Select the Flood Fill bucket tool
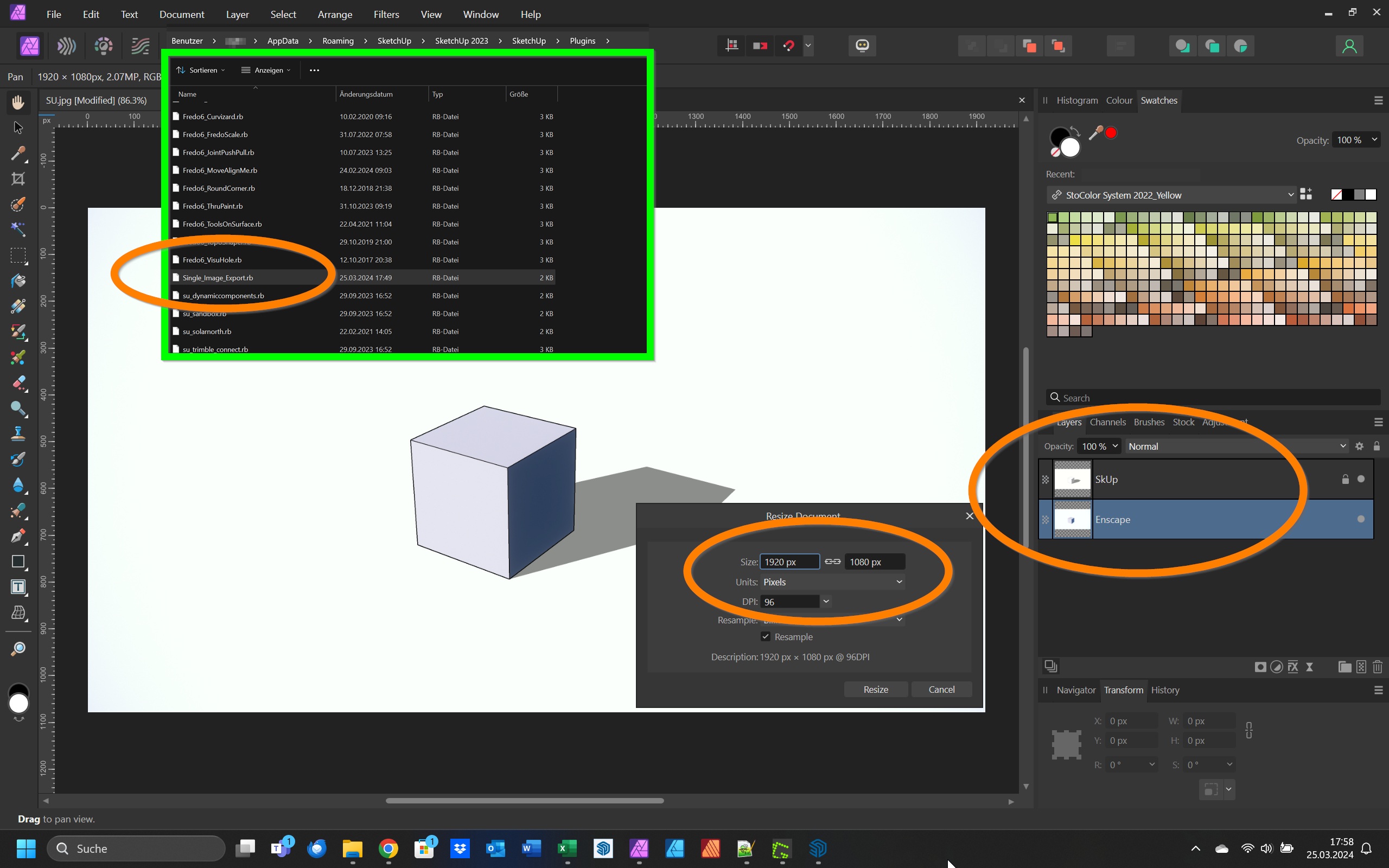This screenshot has height=868, width=1389. pos(18,280)
